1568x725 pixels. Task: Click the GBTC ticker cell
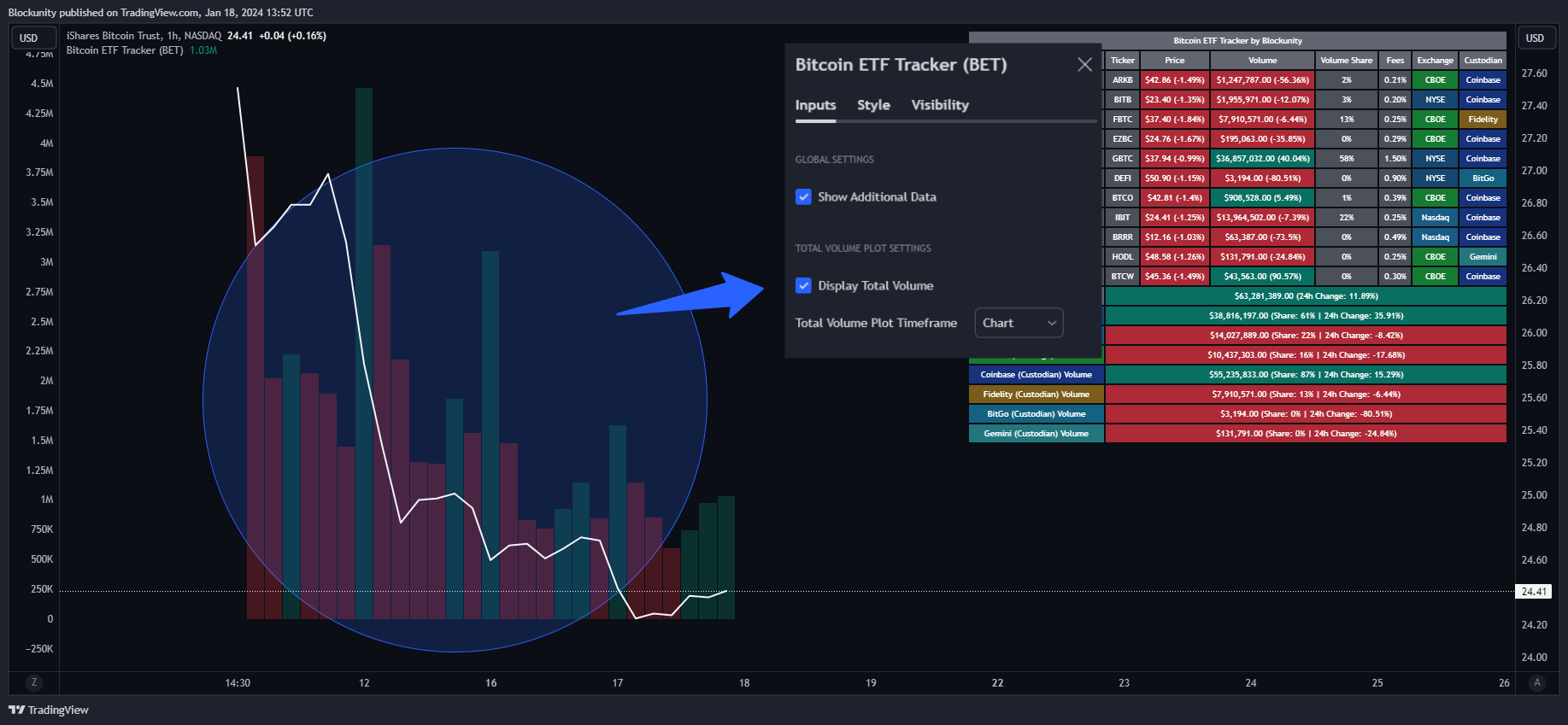coord(1123,159)
